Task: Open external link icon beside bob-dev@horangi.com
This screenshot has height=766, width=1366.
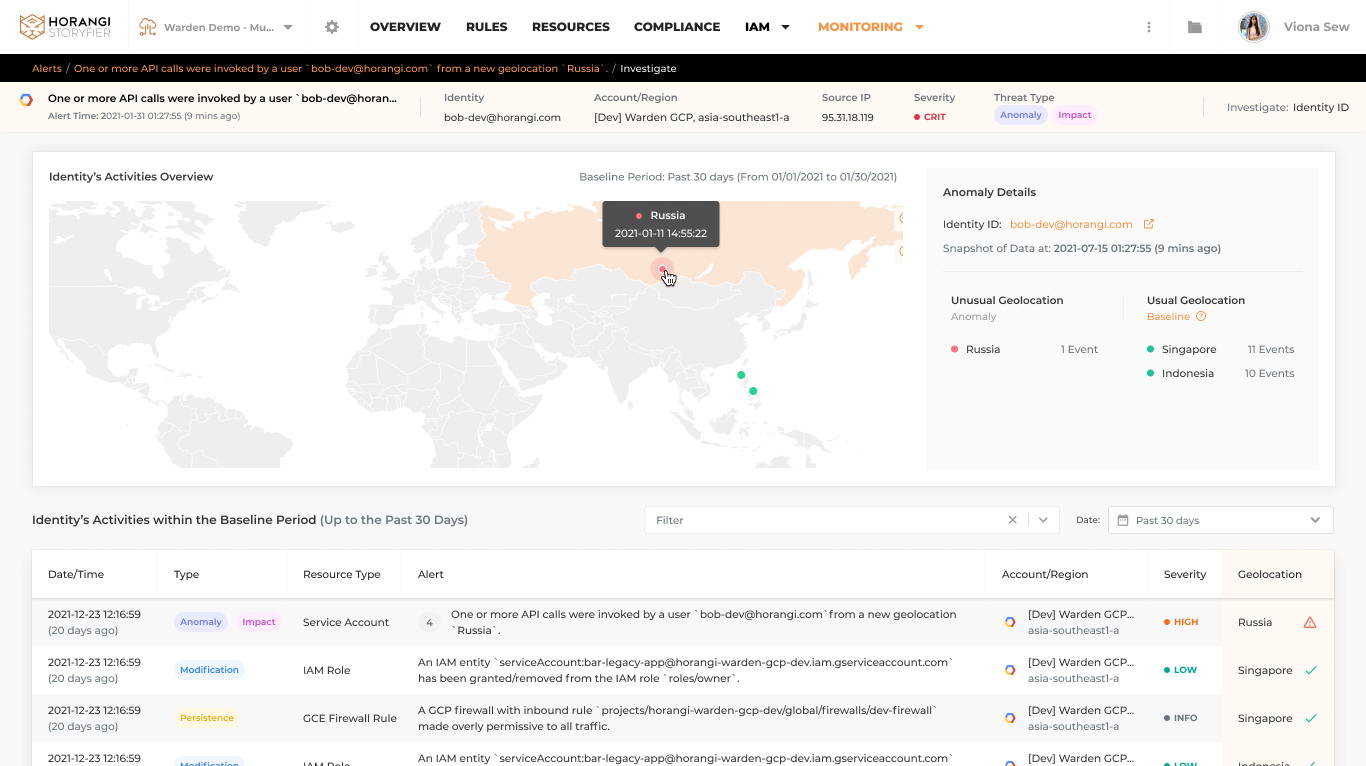Action: 1149,224
